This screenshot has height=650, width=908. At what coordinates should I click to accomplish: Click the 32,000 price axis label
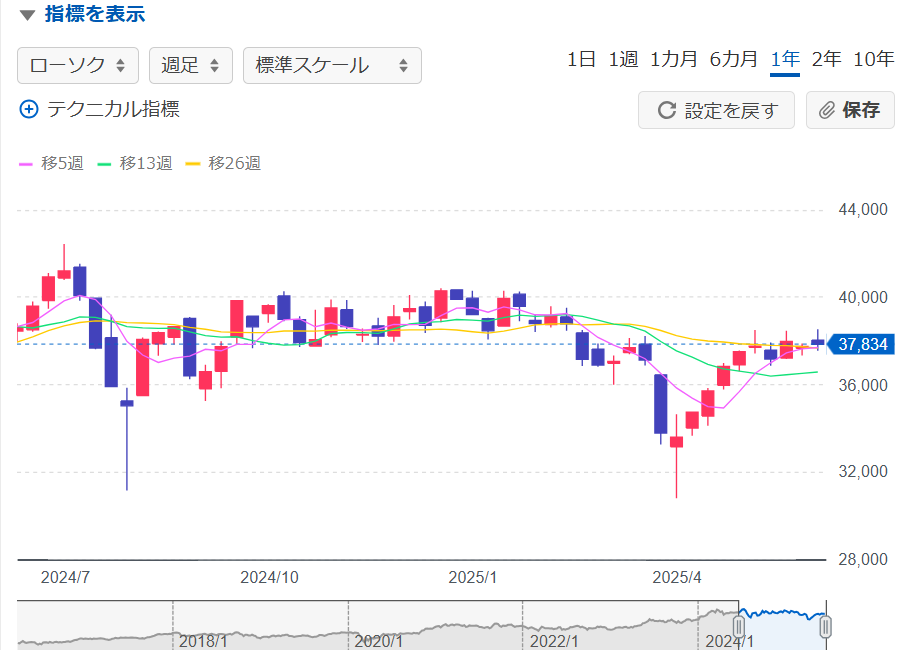coord(863,472)
